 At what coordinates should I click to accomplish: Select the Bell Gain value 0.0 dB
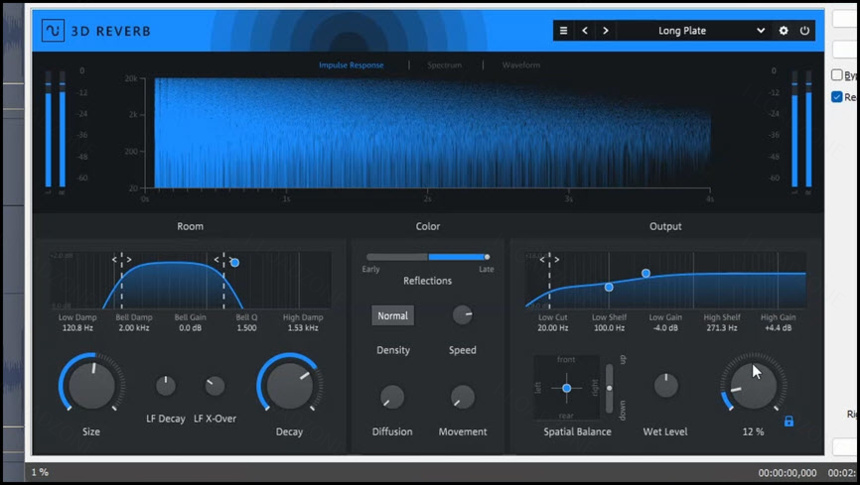coord(190,328)
